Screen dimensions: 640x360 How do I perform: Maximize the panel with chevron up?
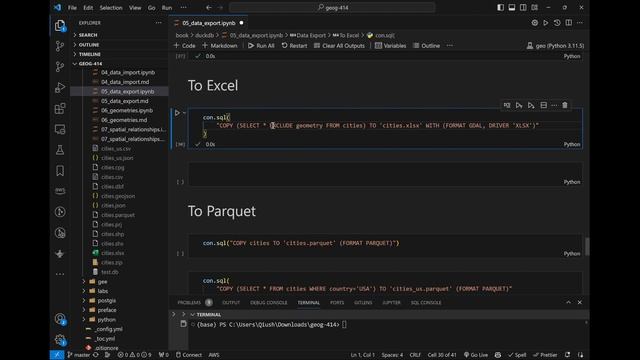click(568, 302)
